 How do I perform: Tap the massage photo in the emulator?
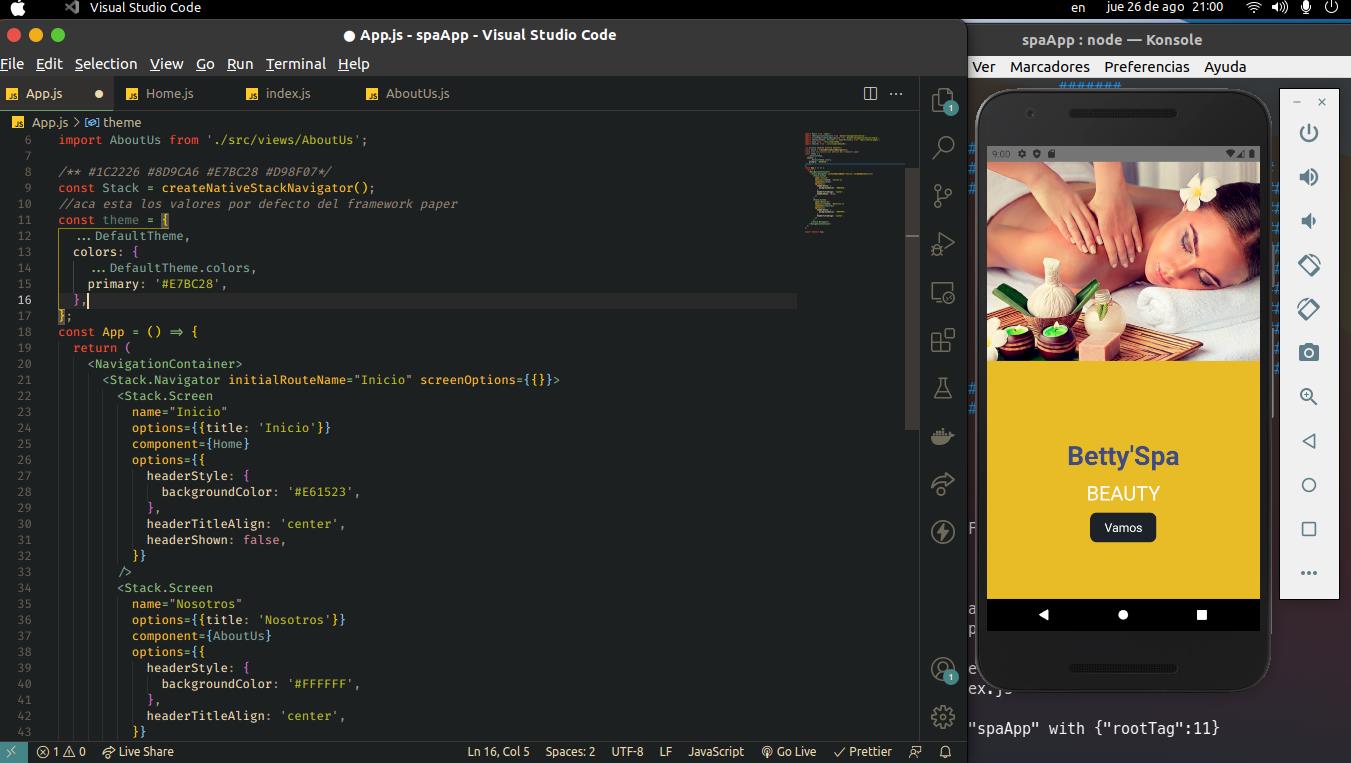pyautogui.click(x=1123, y=261)
